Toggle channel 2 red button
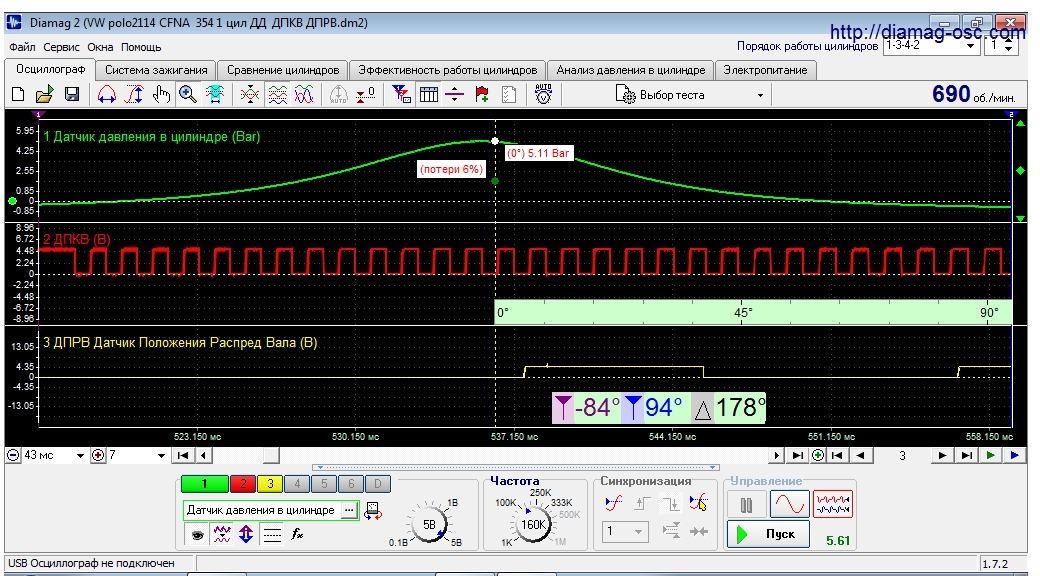 [243, 484]
